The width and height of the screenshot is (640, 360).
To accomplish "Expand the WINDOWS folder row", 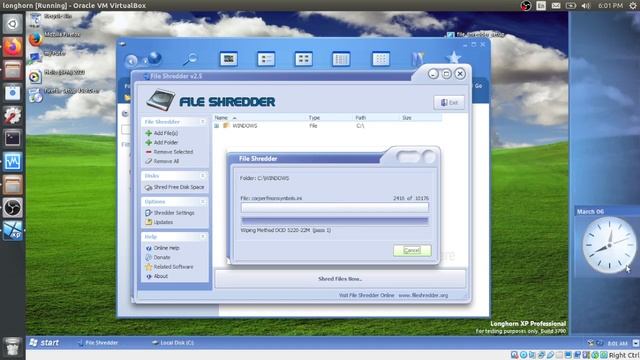I will tap(217, 126).
